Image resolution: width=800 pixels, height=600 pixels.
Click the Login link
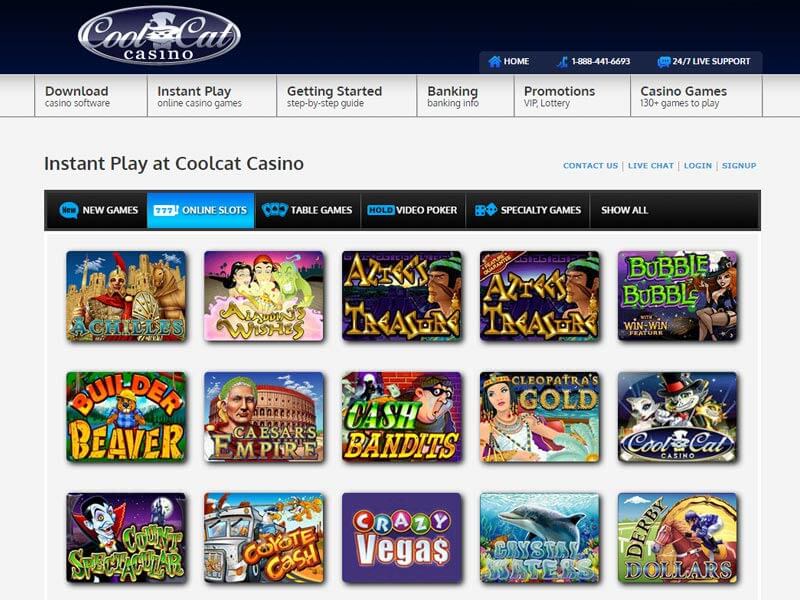(x=697, y=166)
